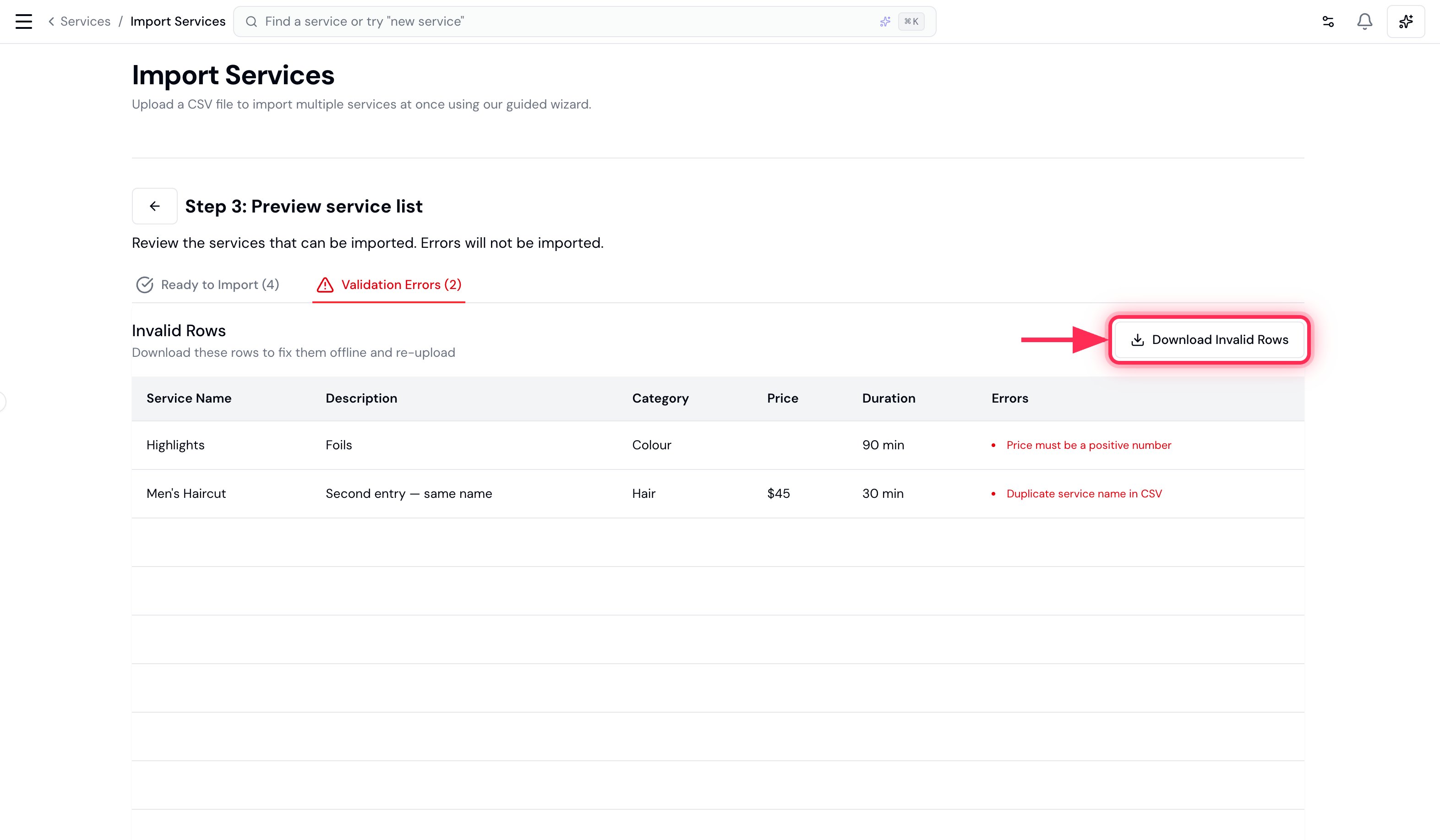Select the Highlights service name cell
This screenshot has width=1440, height=840.
175,445
